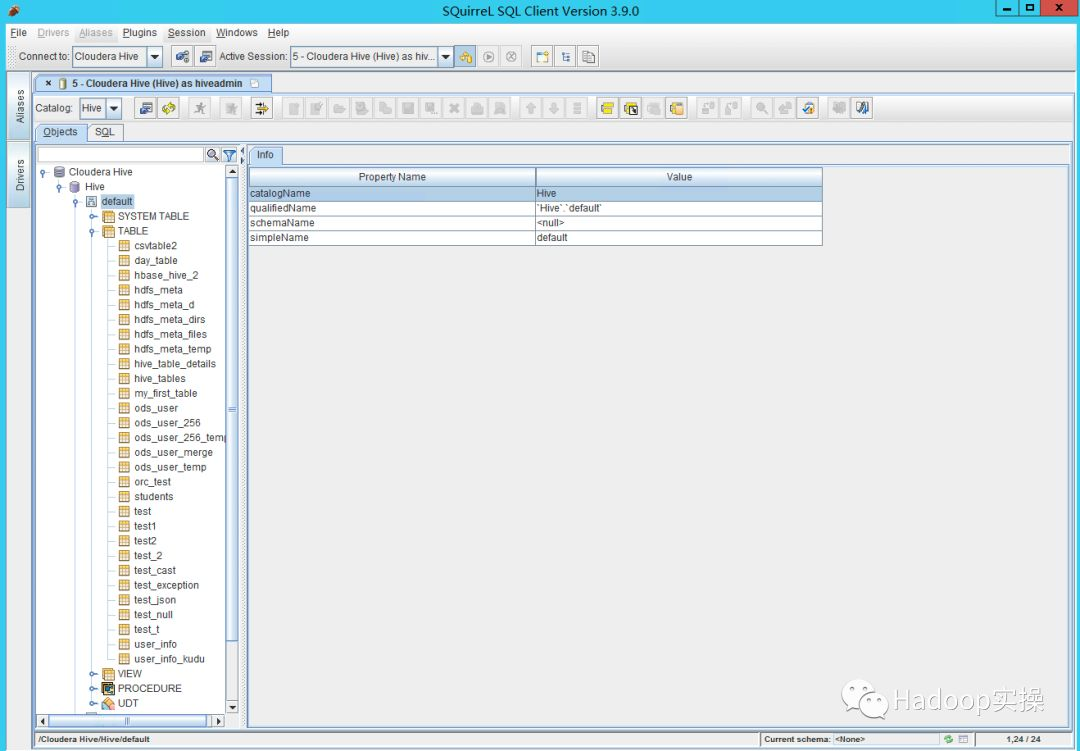This screenshot has width=1080, height=751.
Task: Expand the UDT node
Action: pyautogui.click(x=93, y=703)
